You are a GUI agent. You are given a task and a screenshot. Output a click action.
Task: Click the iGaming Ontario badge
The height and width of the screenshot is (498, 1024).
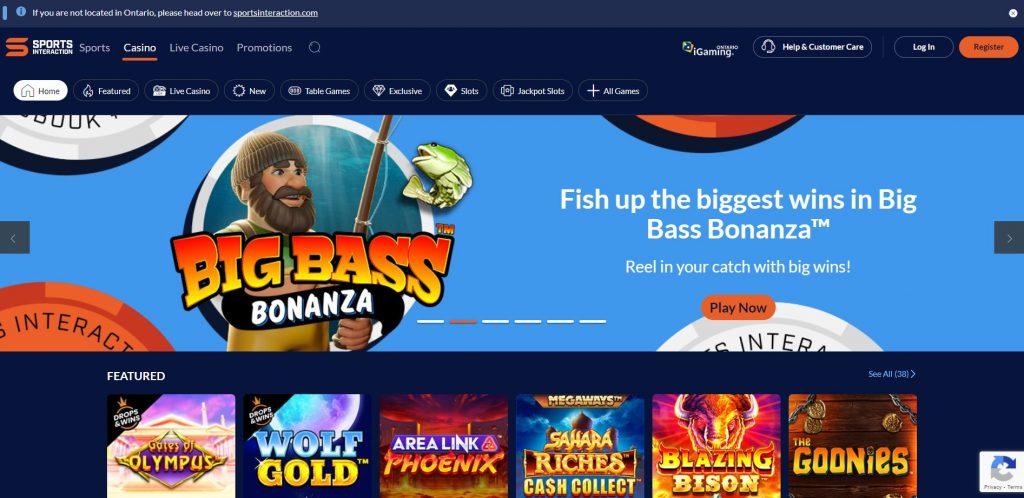pyautogui.click(x=710, y=48)
